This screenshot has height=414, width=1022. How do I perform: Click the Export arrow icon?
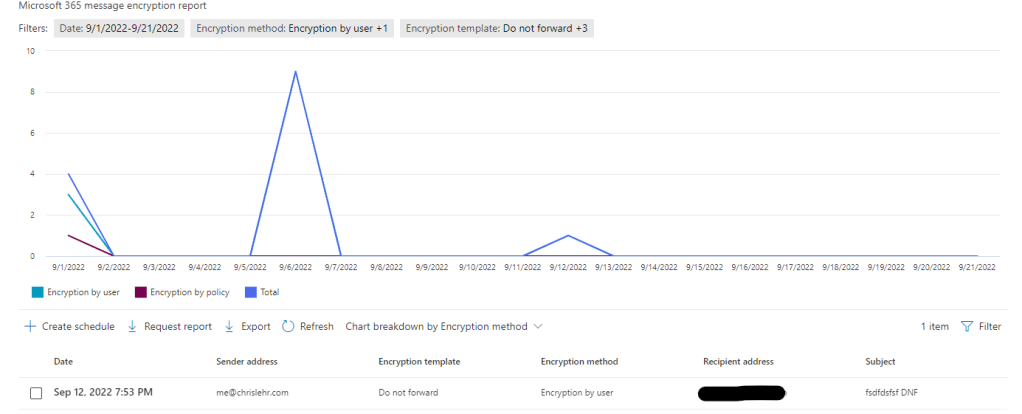[229, 326]
